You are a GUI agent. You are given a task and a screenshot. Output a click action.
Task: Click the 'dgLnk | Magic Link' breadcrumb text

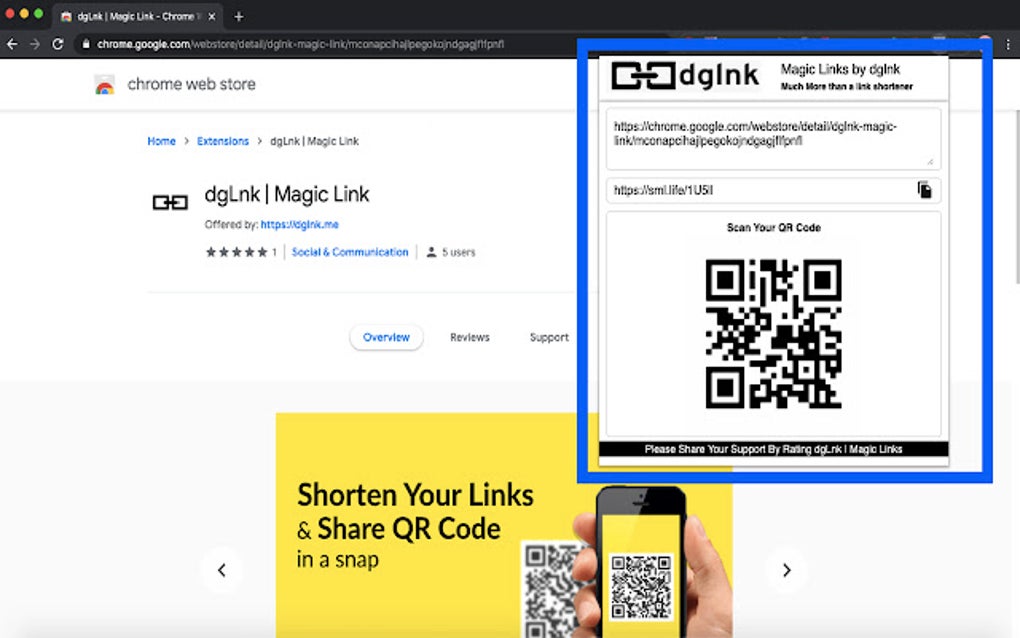click(x=314, y=141)
